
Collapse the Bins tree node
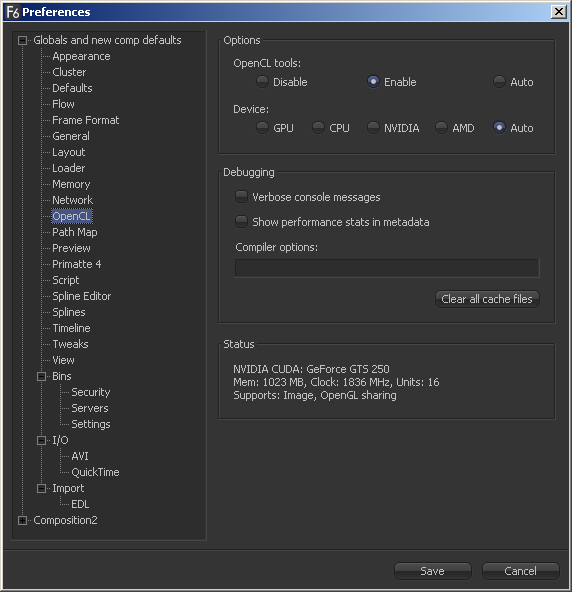(42, 376)
